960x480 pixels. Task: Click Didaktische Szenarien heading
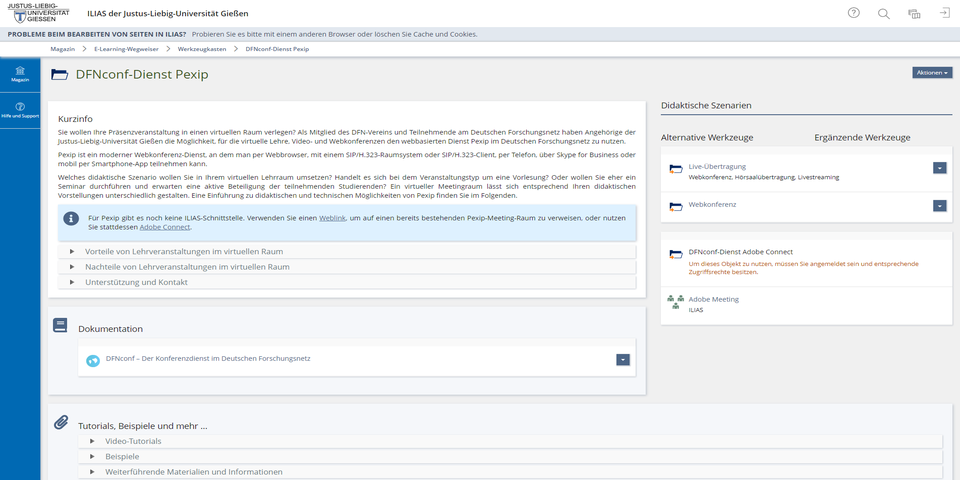point(707,105)
